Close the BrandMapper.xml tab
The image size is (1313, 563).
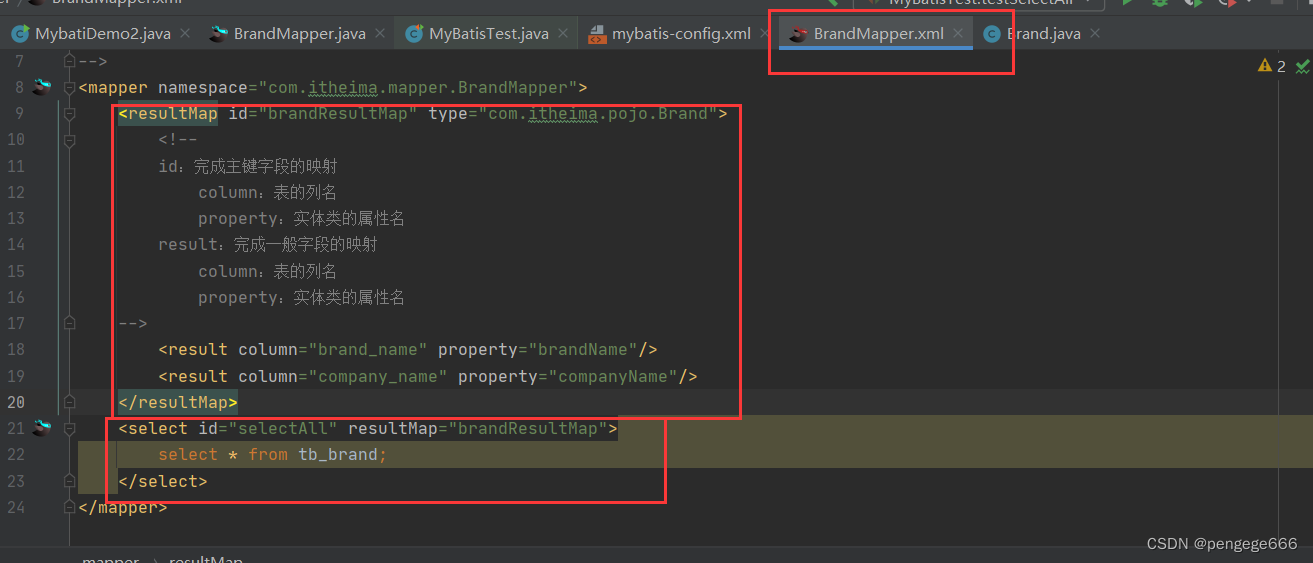(959, 33)
